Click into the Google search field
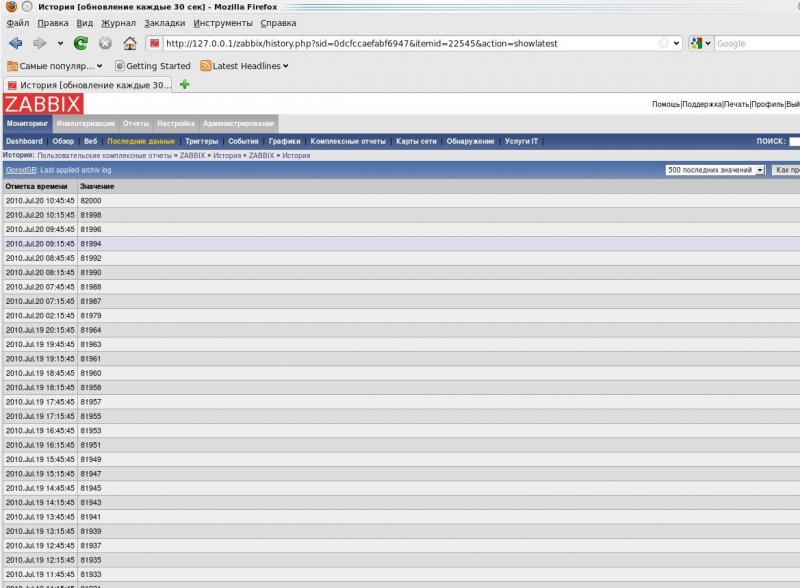 (x=757, y=43)
